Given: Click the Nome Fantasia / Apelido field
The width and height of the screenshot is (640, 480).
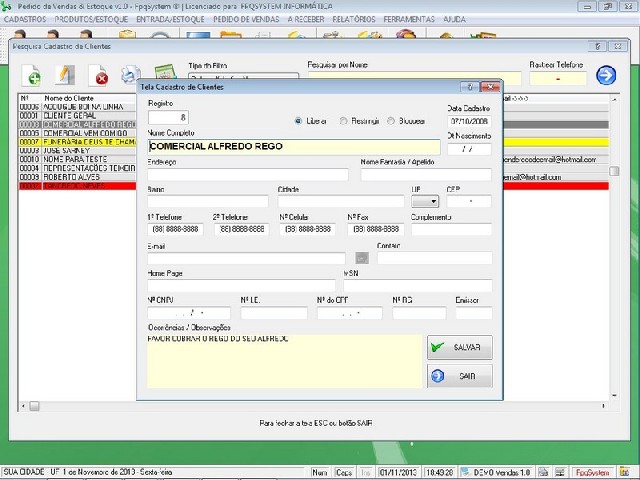Looking at the screenshot, I should pyautogui.click(x=426, y=175).
